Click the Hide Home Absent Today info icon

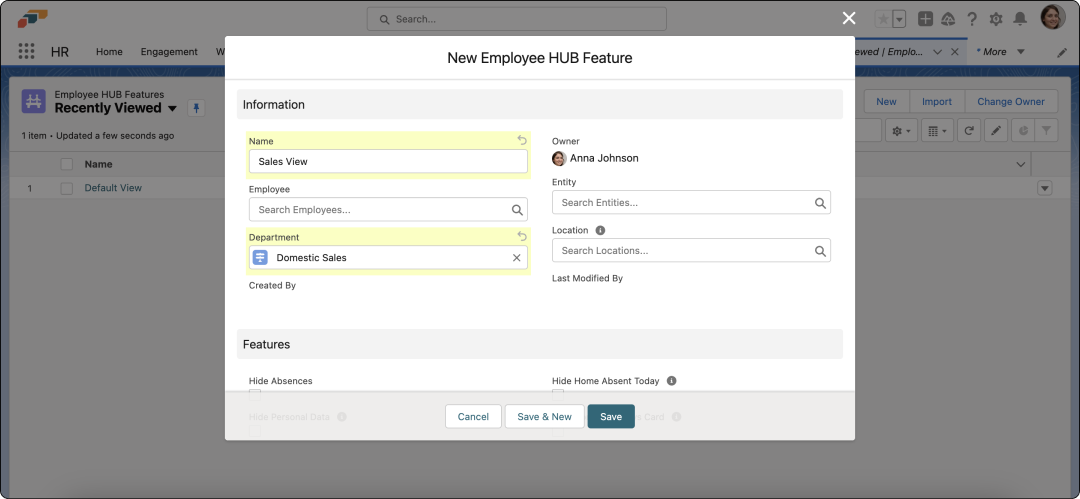click(671, 381)
